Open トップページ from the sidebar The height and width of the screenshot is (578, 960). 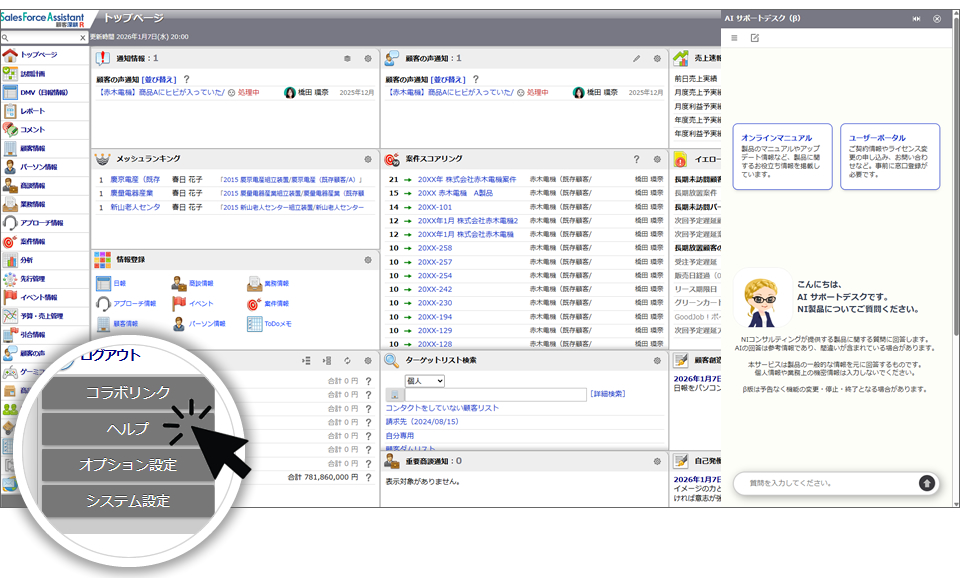tap(38, 55)
